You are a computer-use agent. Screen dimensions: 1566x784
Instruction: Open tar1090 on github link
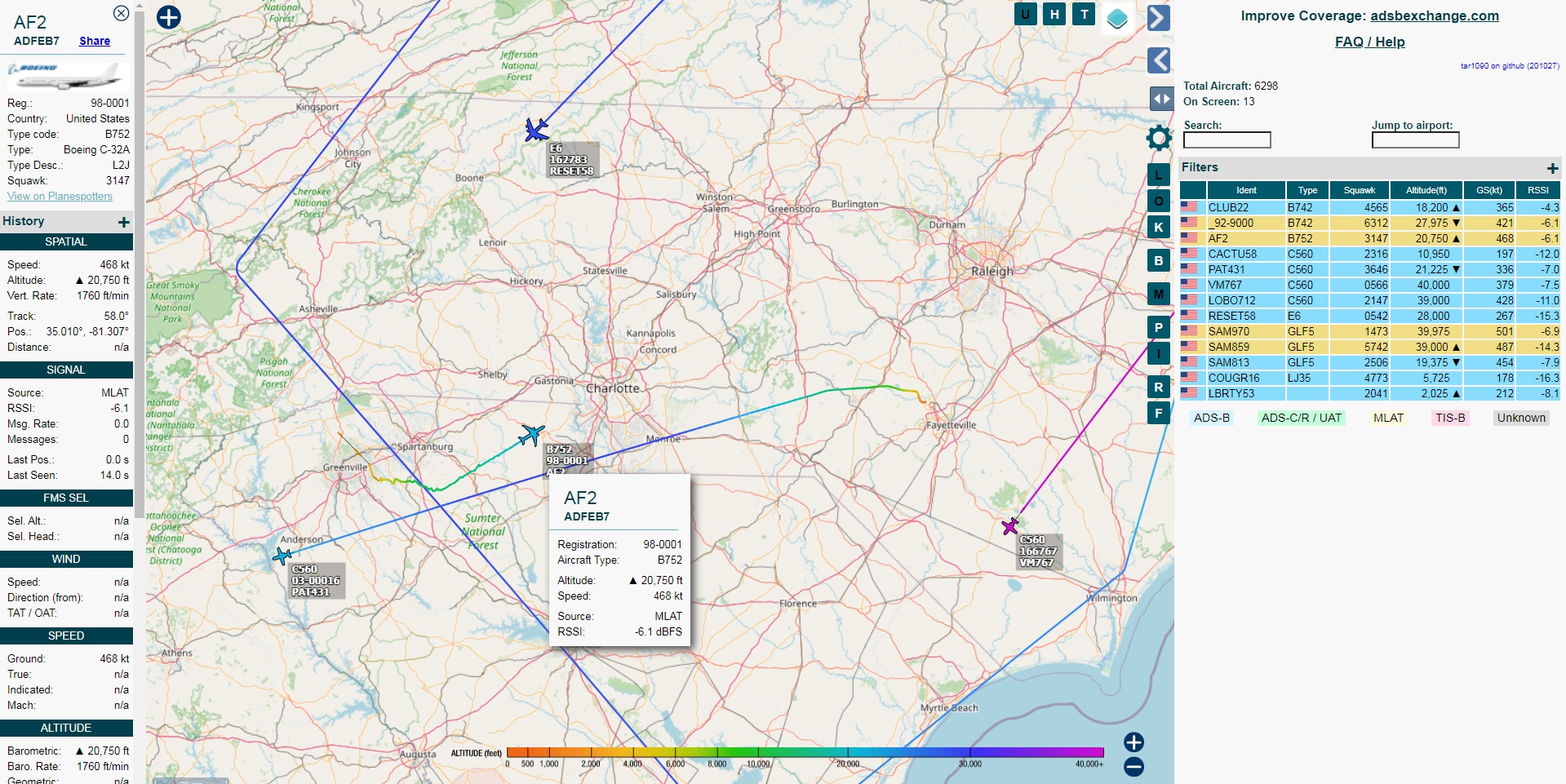1510,66
